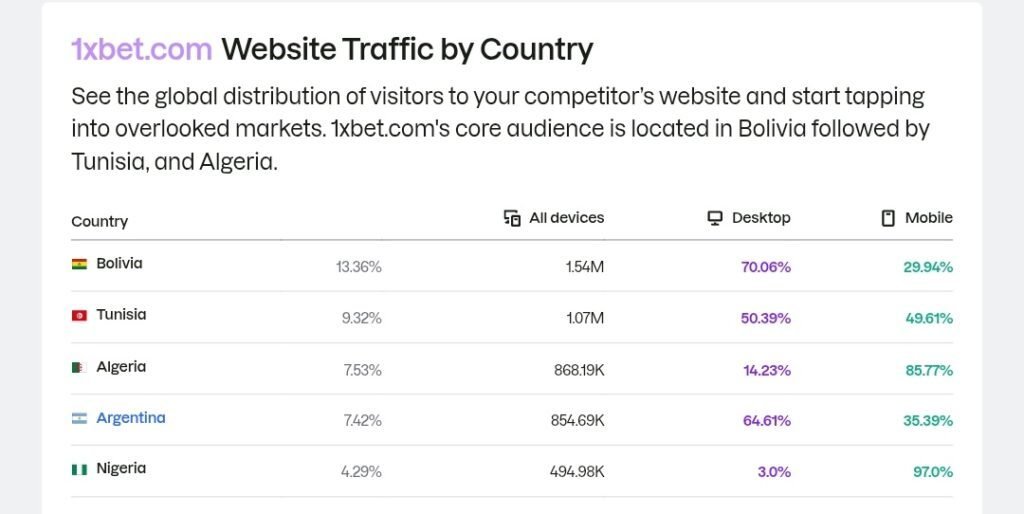This screenshot has width=1024, height=514.
Task: Click the Nigeria flag icon
Action: point(79,469)
